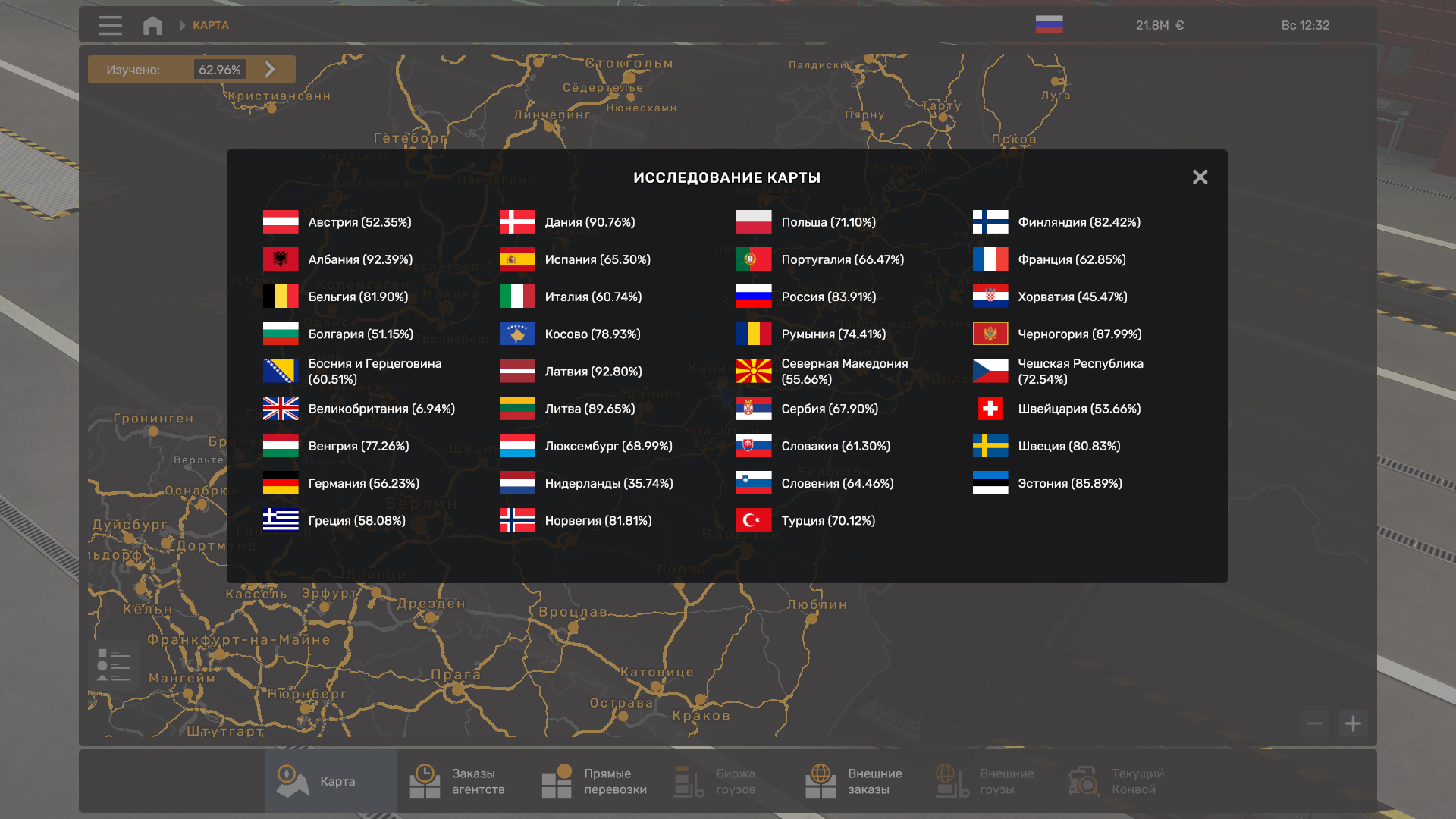
Task: Click the 62.96% explored value
Action: click(219, 69)
